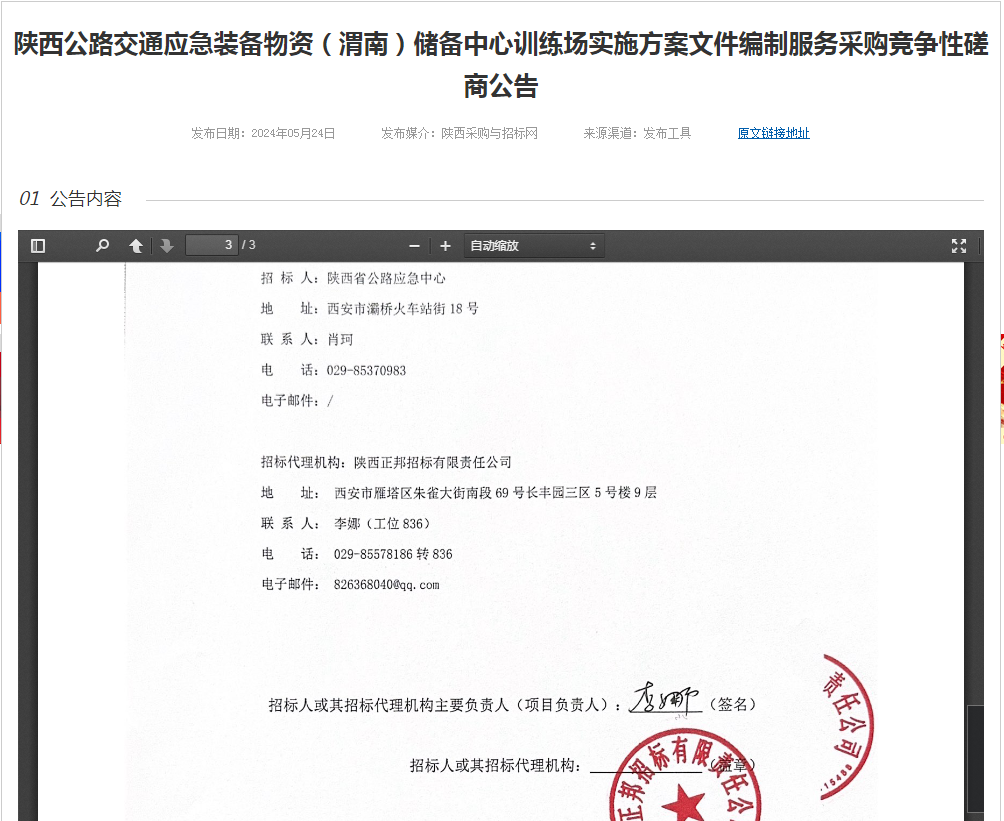
Task: Click the total page count '/ 3' label
Action: tap(248, 245)
